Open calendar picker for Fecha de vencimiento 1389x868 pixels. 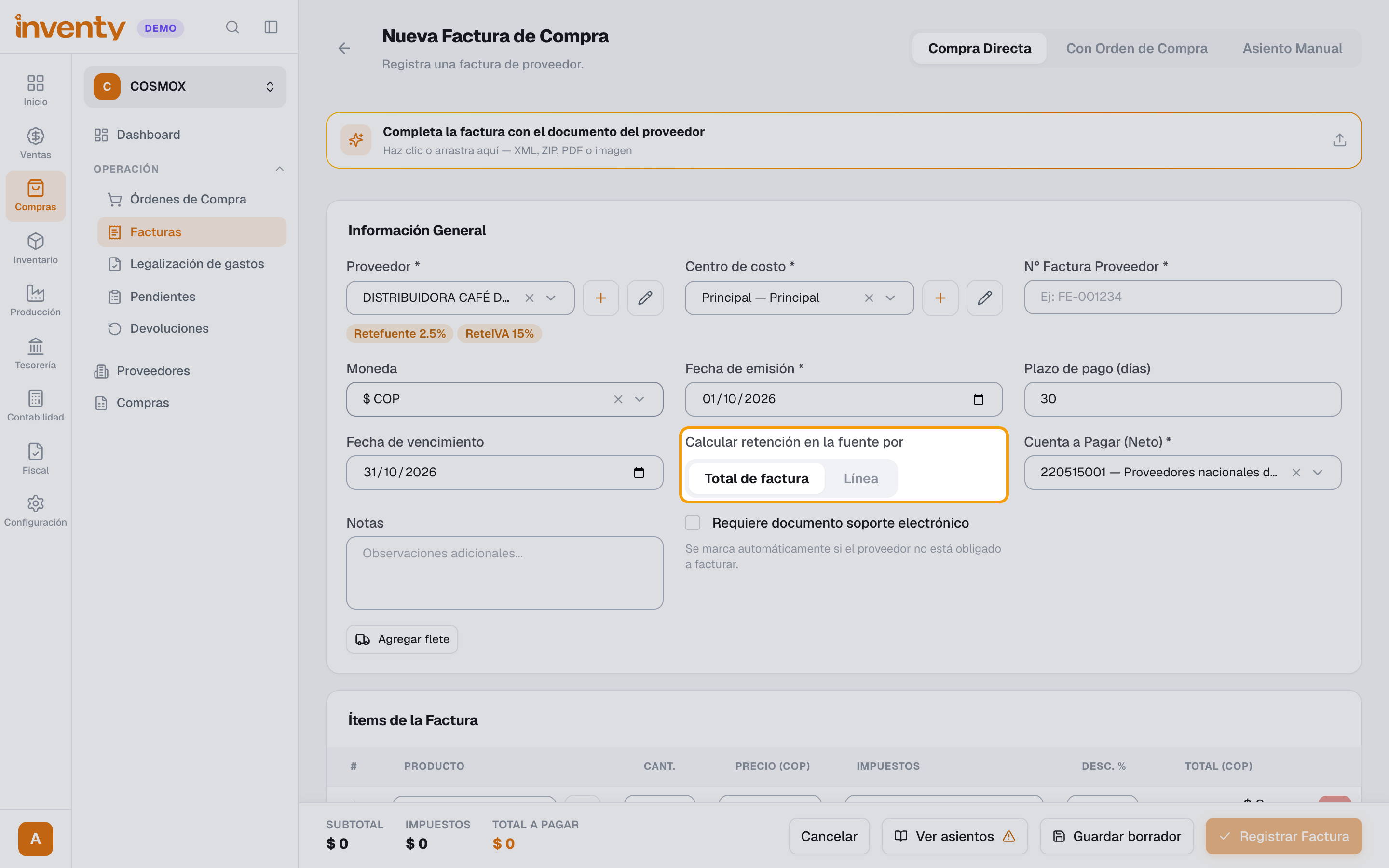(639, 473)
